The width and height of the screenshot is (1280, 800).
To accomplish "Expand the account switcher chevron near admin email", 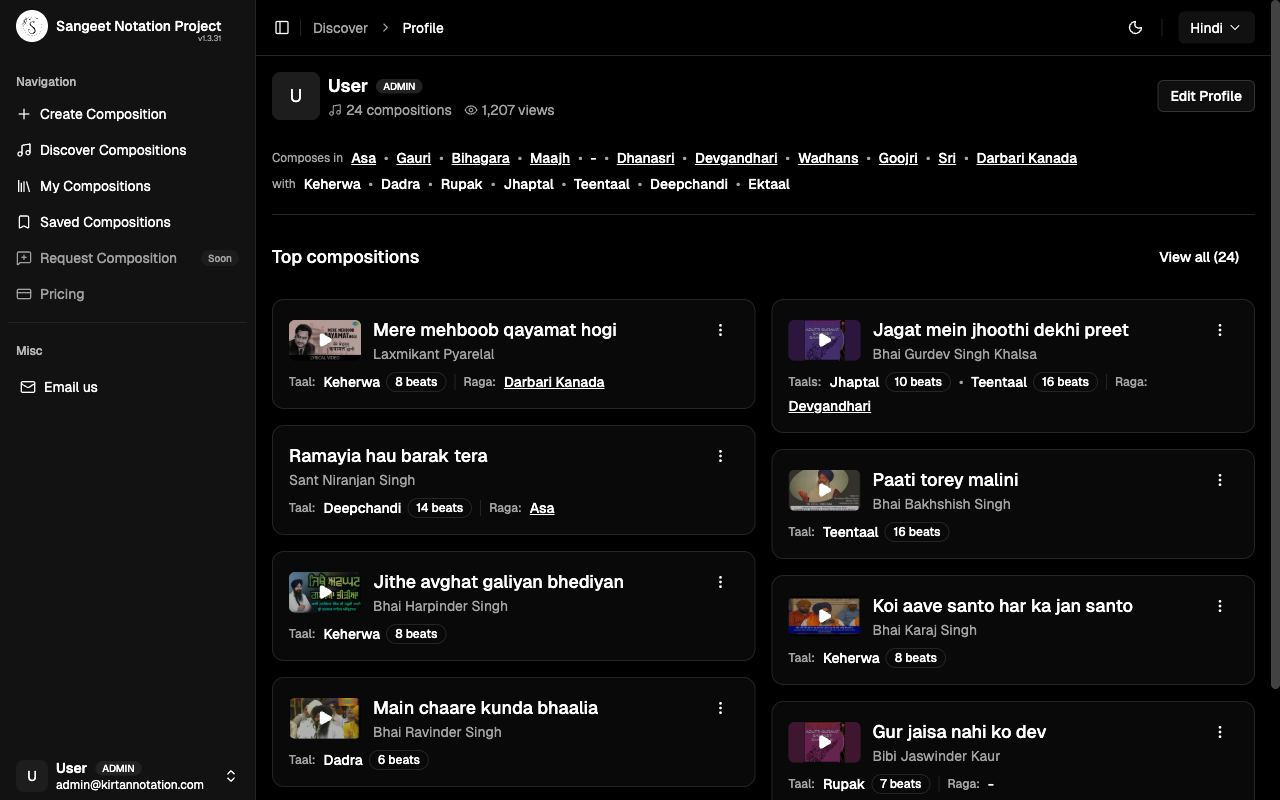I will pyautogui.click(x=231, y=776).
